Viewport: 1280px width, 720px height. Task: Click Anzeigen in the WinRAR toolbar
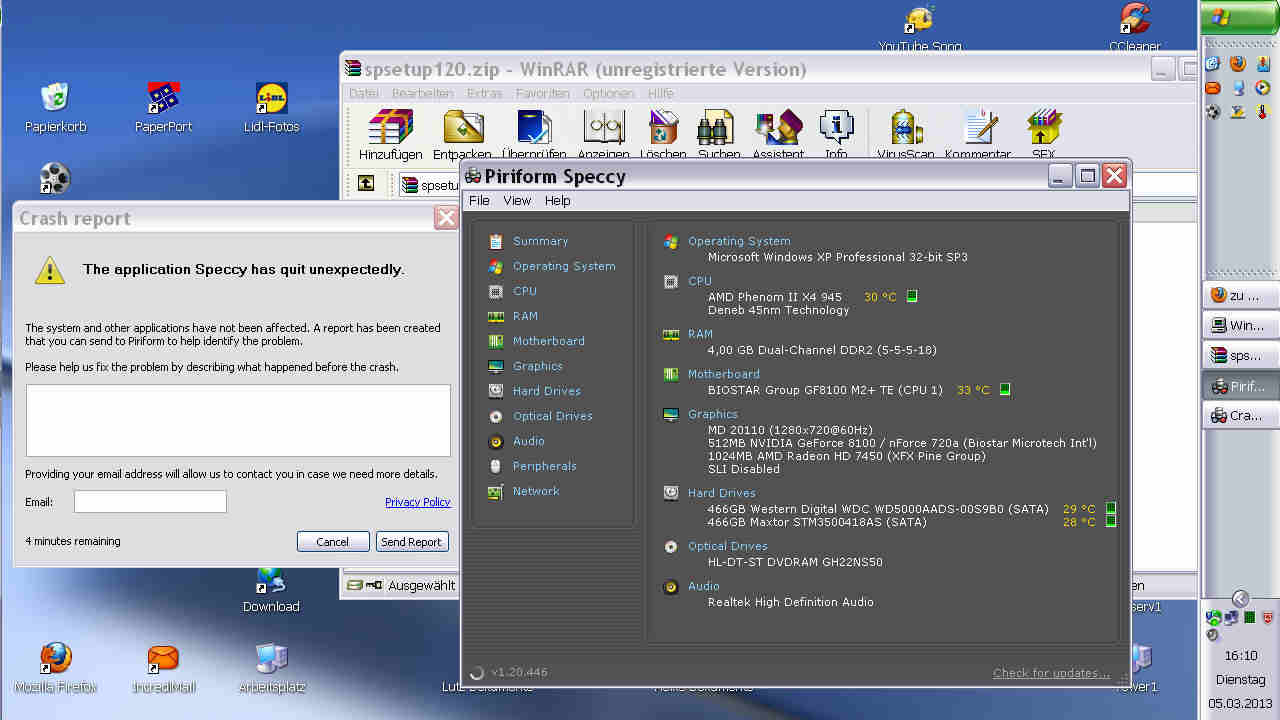coord(603,135)
